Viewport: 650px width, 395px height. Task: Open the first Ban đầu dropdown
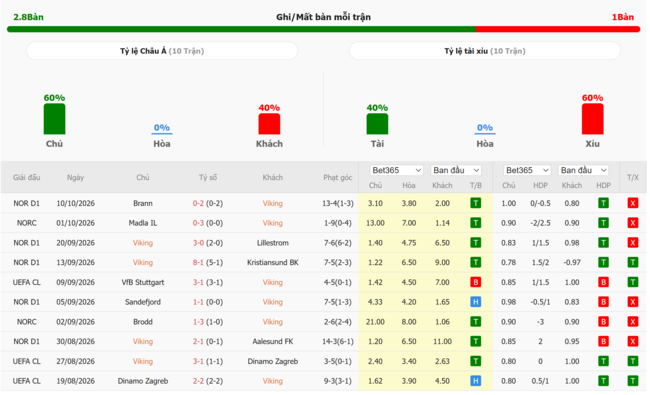[x=456, y=170]
